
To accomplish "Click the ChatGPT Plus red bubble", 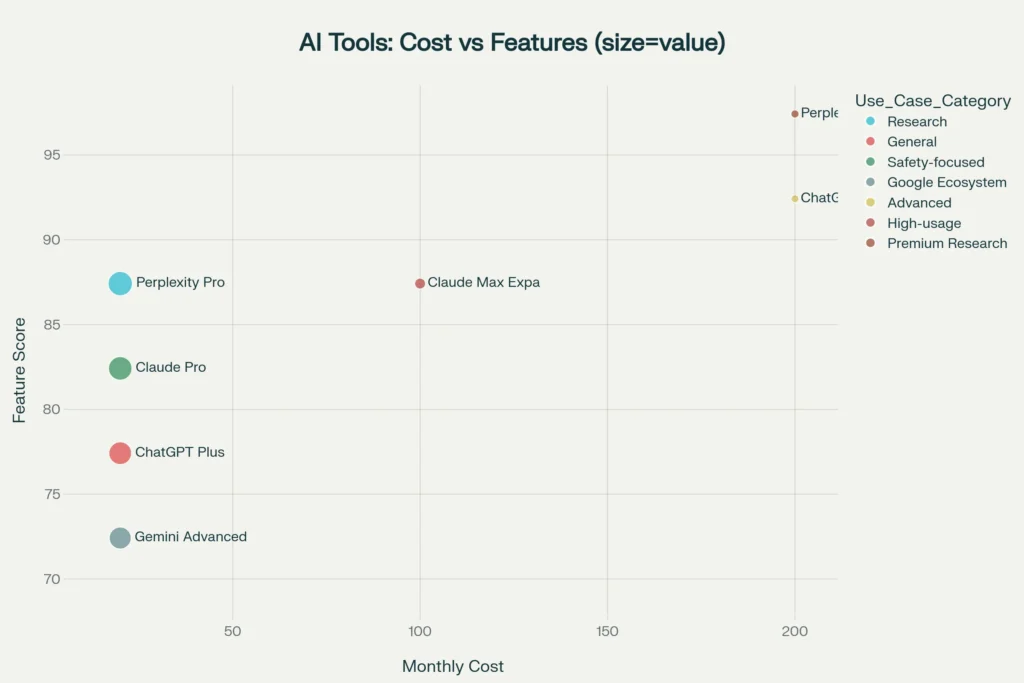I will [x=120, y=453].
